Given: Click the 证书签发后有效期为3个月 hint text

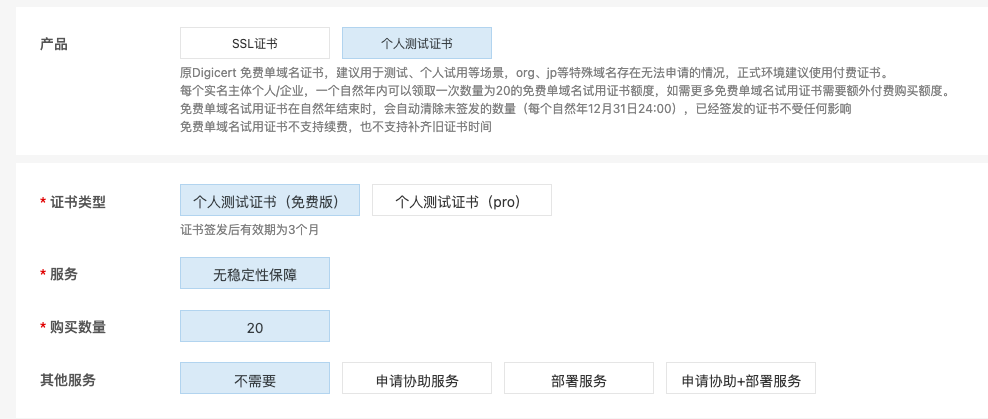Looking at the screenshot, I should tap(249, 229).
